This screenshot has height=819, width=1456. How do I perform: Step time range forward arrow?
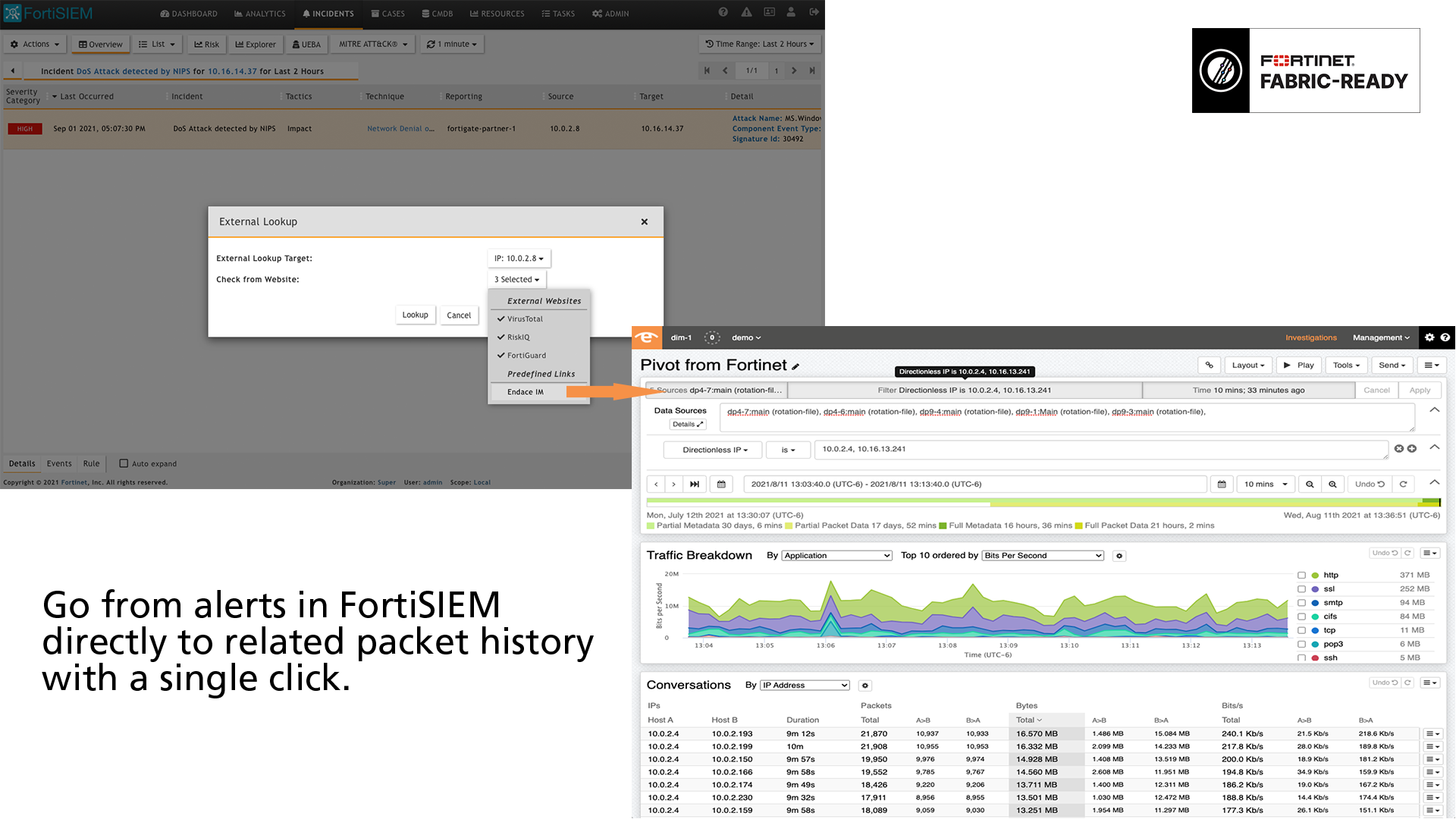(x=673, y=484)
